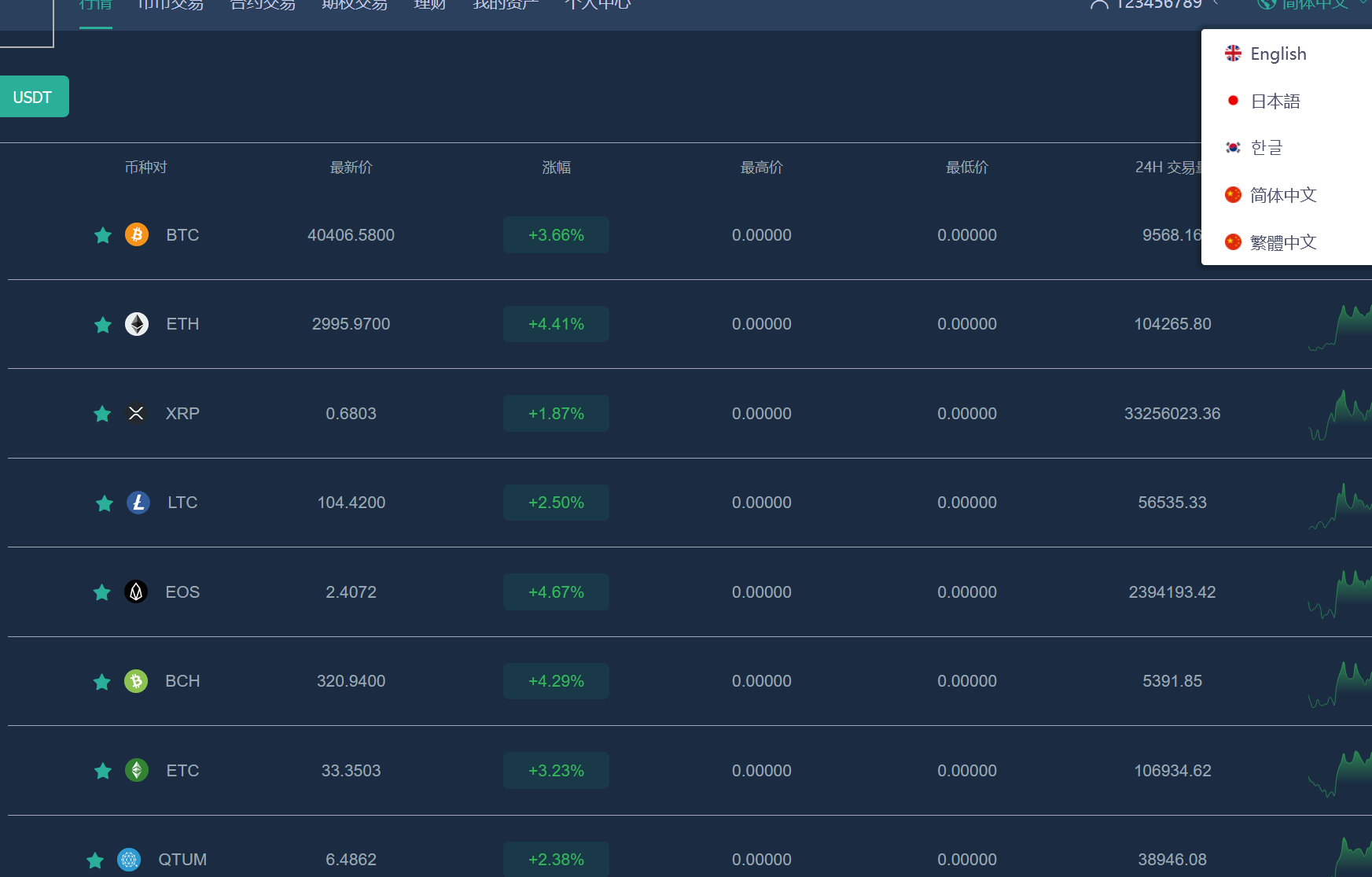
Task: Click QTUM symbol label
Action: pyautogui.click(x=182, y=860)
